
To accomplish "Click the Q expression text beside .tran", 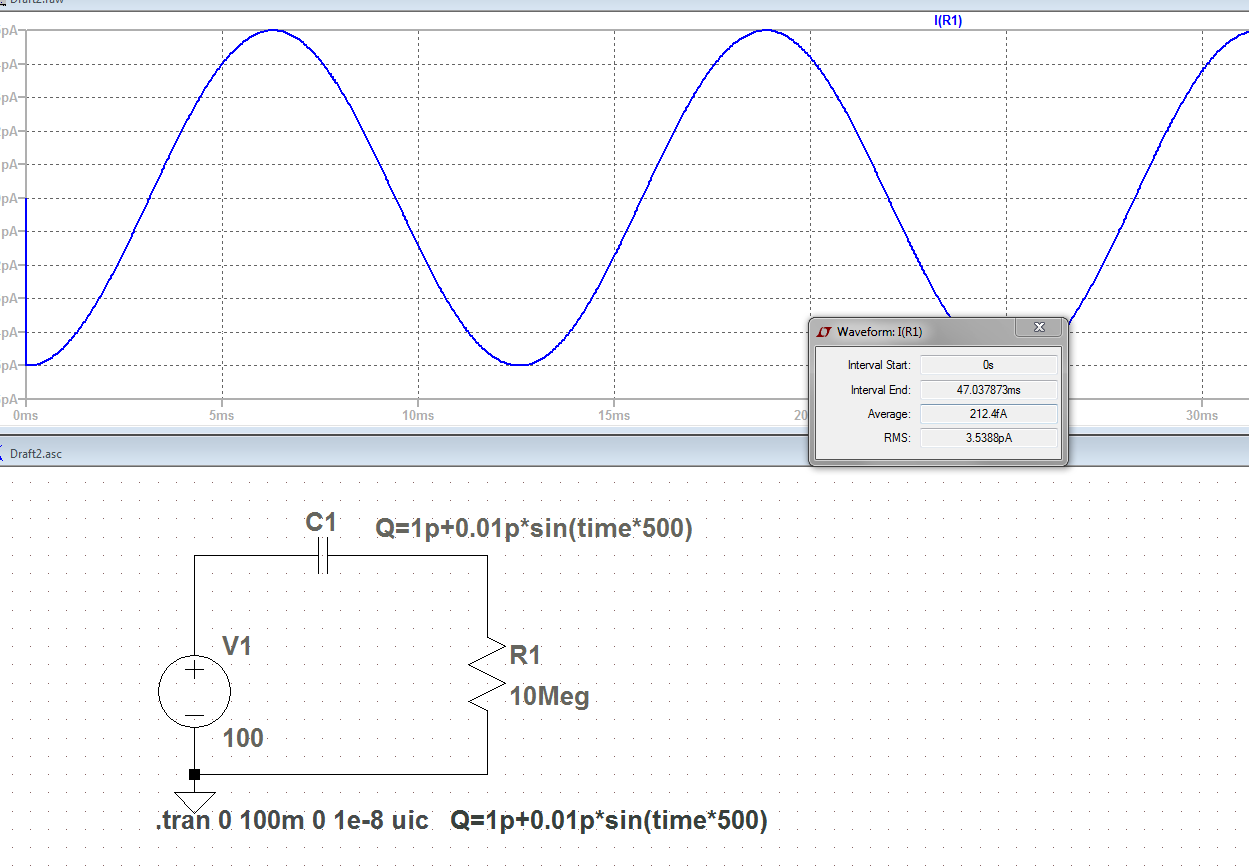I will 610,821.
